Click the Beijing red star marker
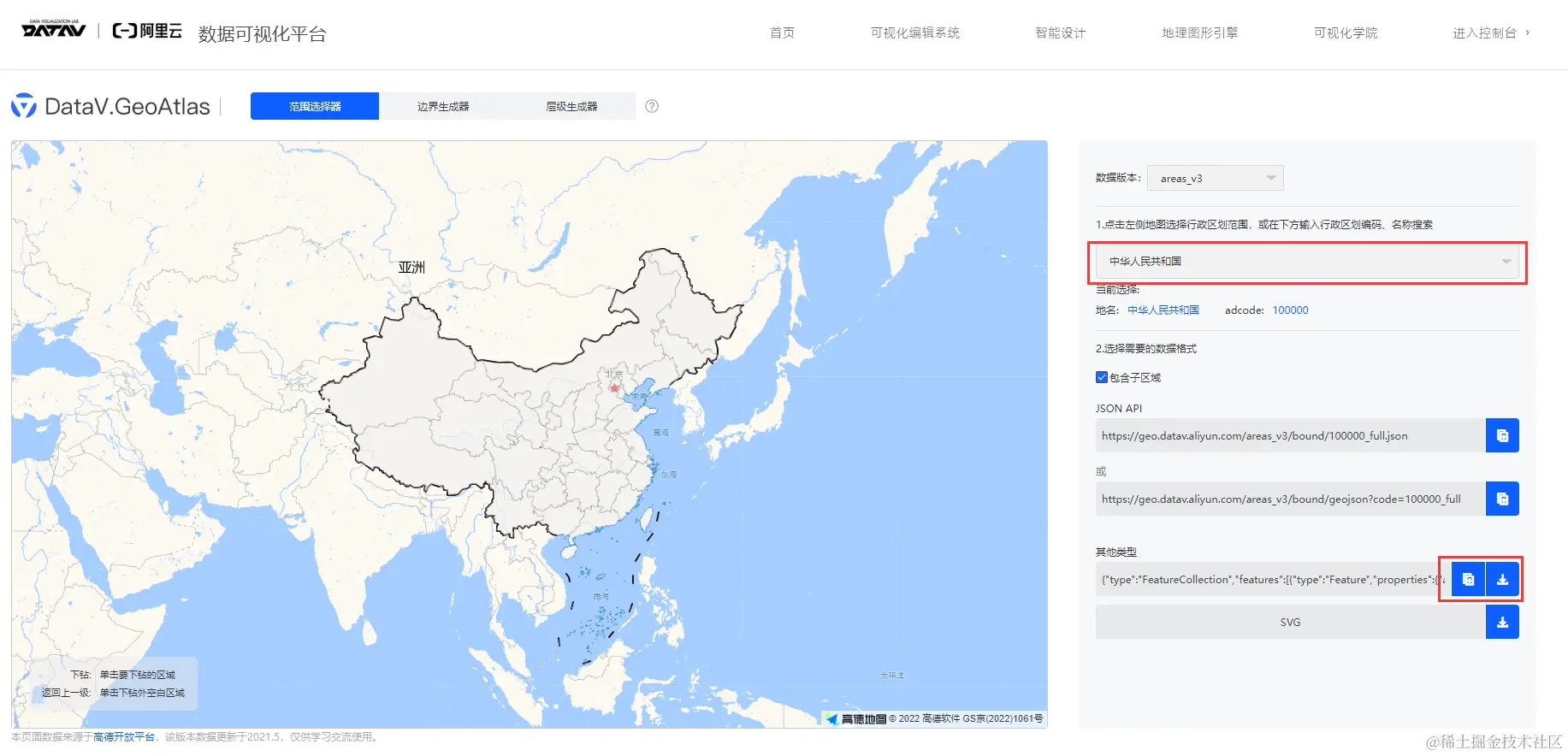 click(614, 387)
